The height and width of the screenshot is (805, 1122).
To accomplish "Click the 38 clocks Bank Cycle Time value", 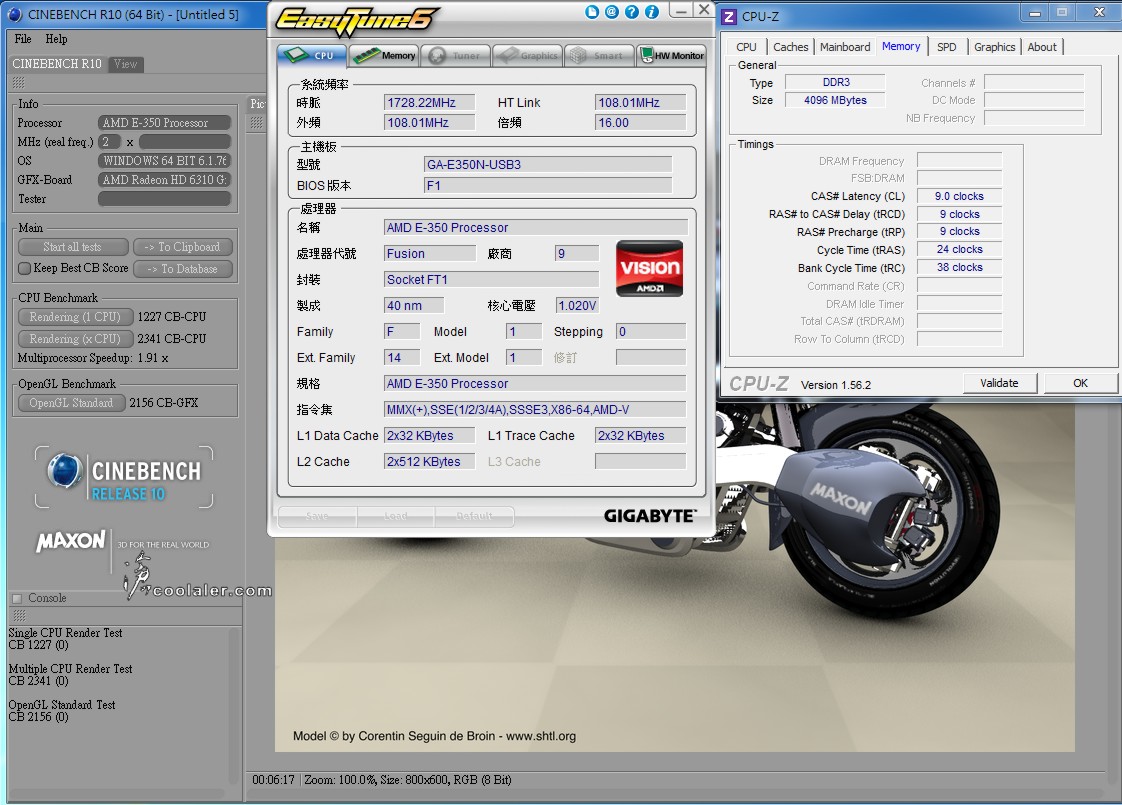I will (x=959, y=267).
